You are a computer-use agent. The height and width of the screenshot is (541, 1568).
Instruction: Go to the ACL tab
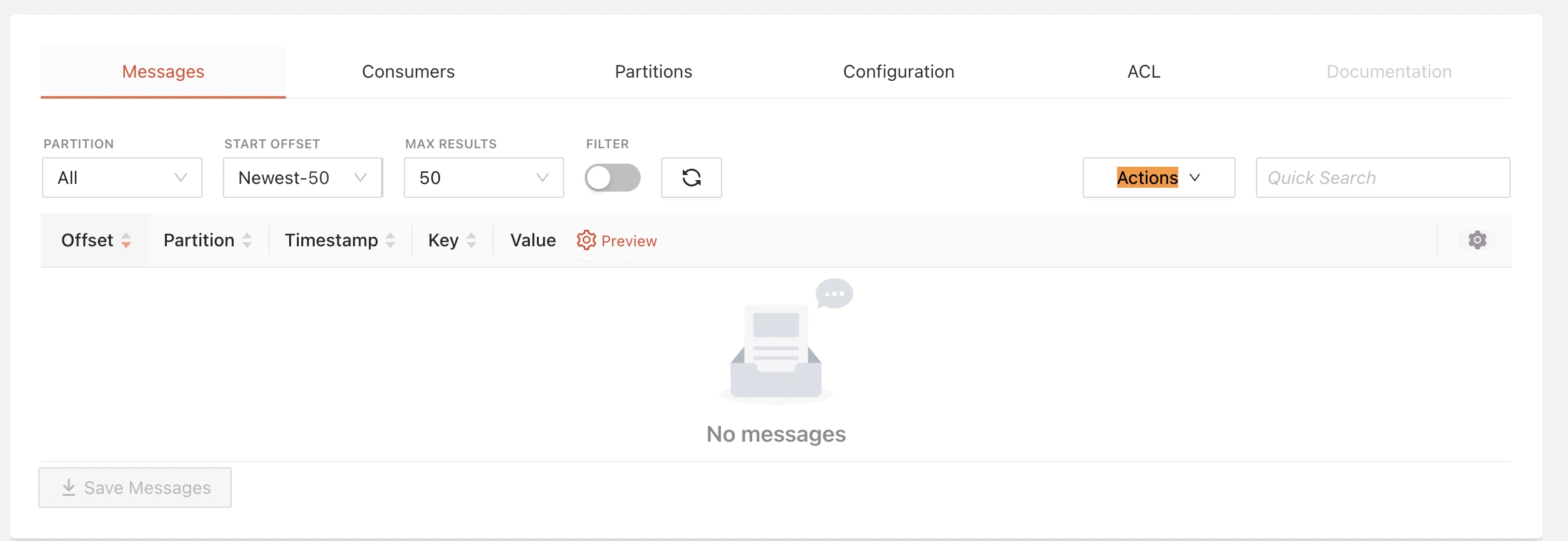tap(1143, 72)
